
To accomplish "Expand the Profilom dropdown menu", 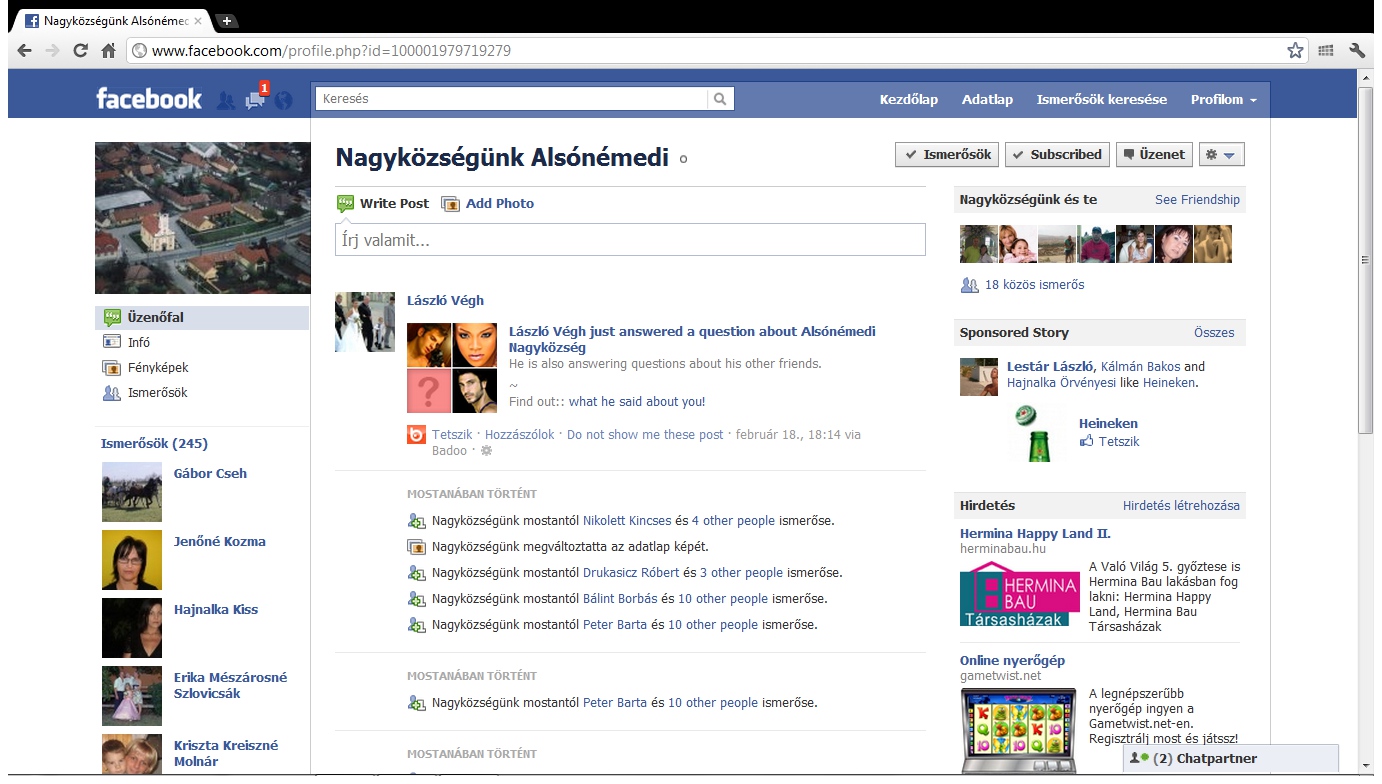I will (x=1223, y=100).
